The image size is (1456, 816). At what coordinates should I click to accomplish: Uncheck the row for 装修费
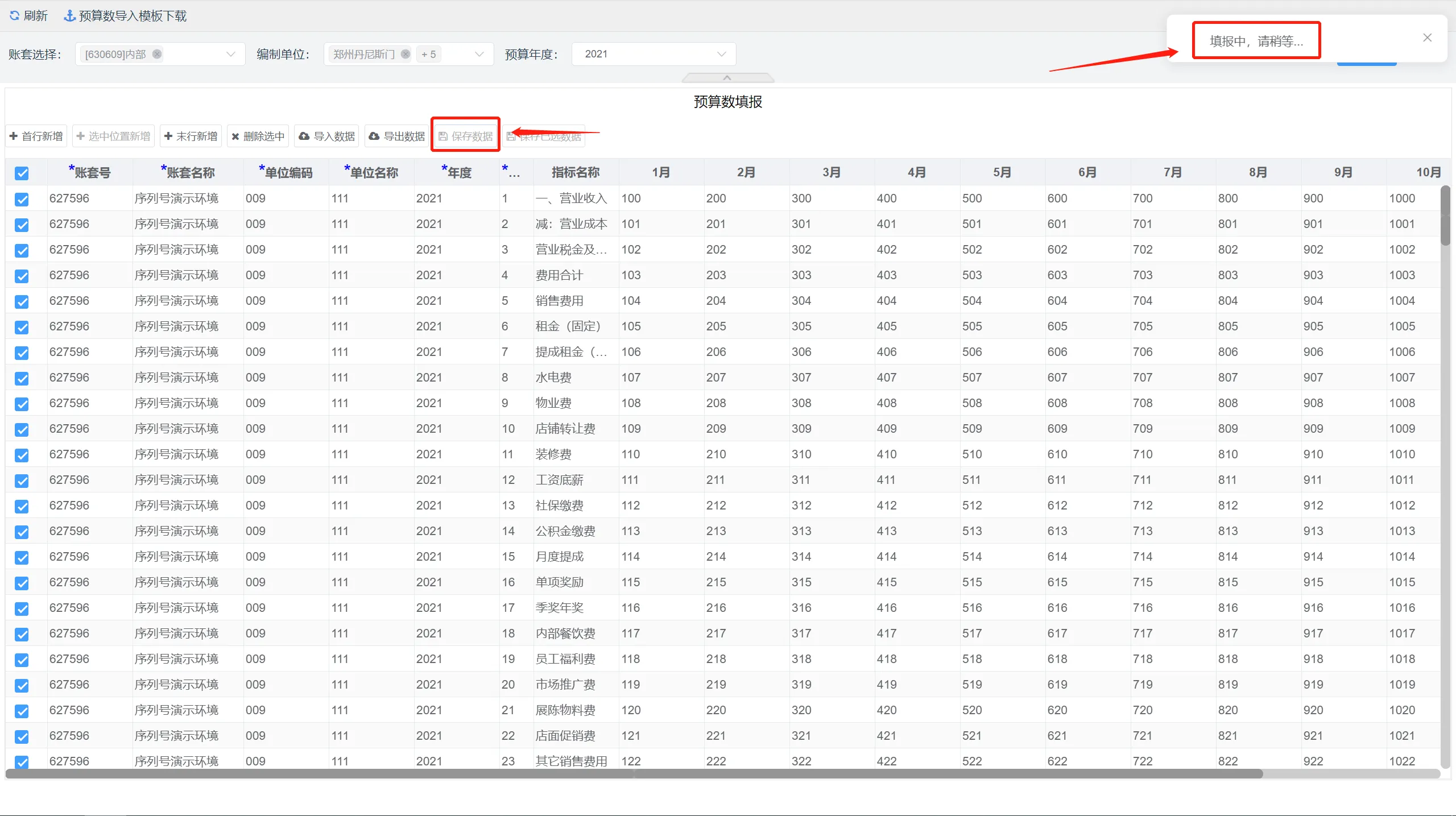[x=22, y=455]
